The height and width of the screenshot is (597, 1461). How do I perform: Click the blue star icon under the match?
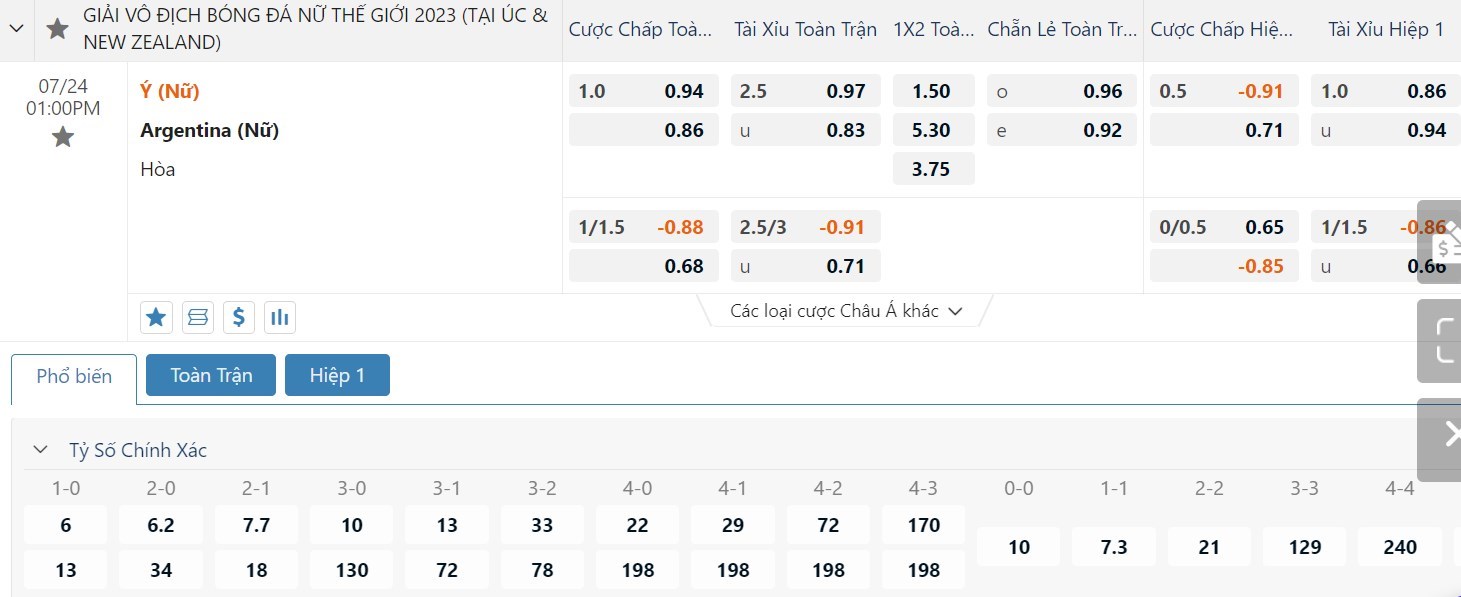(156, 318)
